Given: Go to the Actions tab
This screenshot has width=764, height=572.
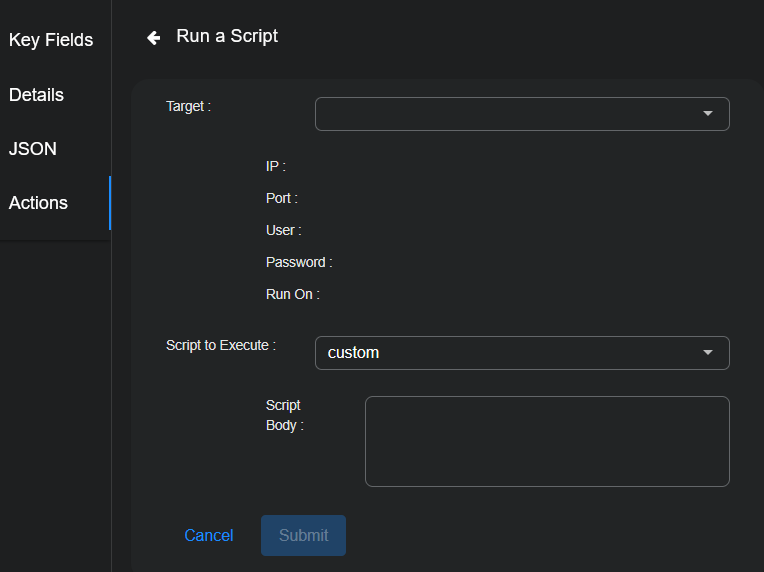Looking at the screenshot, I should click(39, 203).
